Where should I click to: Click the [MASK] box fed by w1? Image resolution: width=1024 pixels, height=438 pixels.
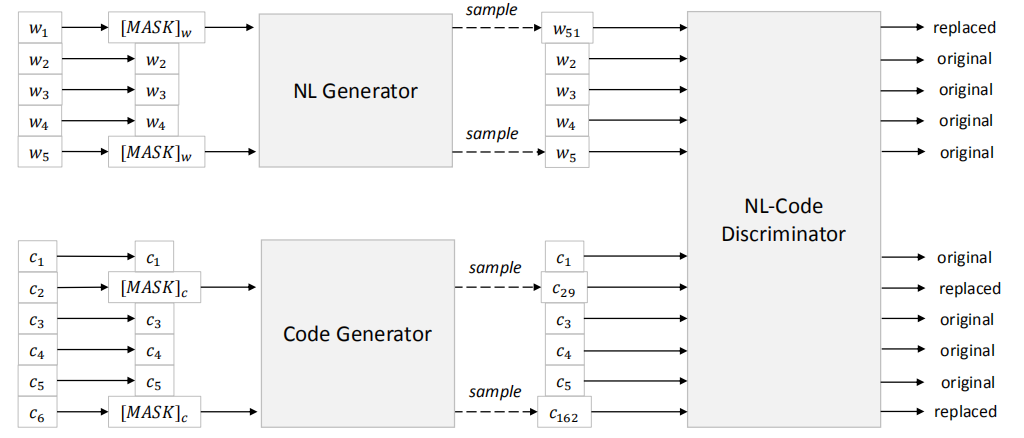pyautogui.click(x=156, y=28)
